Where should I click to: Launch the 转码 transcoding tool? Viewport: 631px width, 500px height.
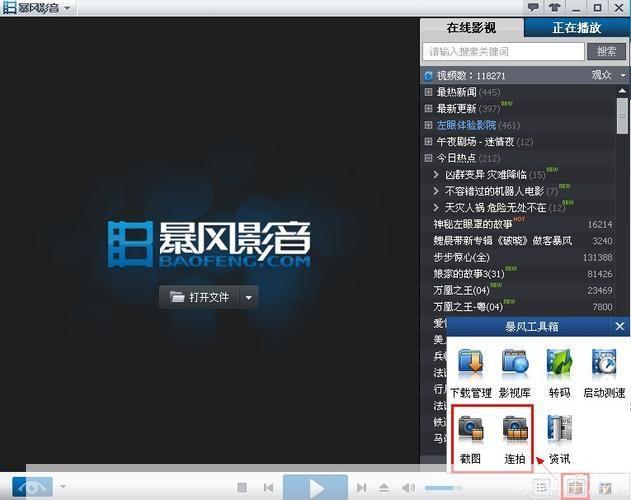[559, 372]
